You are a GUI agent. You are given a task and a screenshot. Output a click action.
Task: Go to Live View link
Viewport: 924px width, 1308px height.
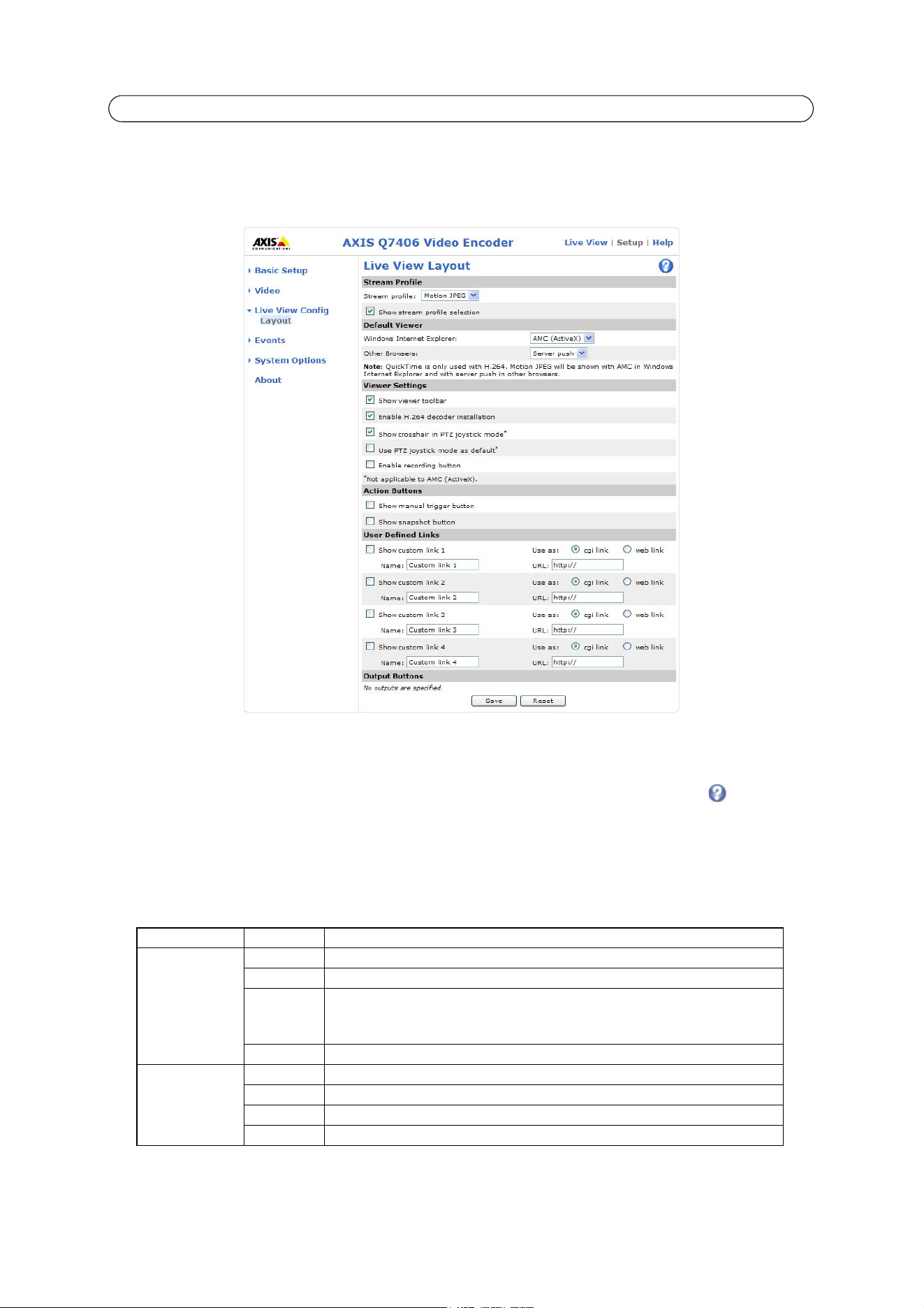586,242
